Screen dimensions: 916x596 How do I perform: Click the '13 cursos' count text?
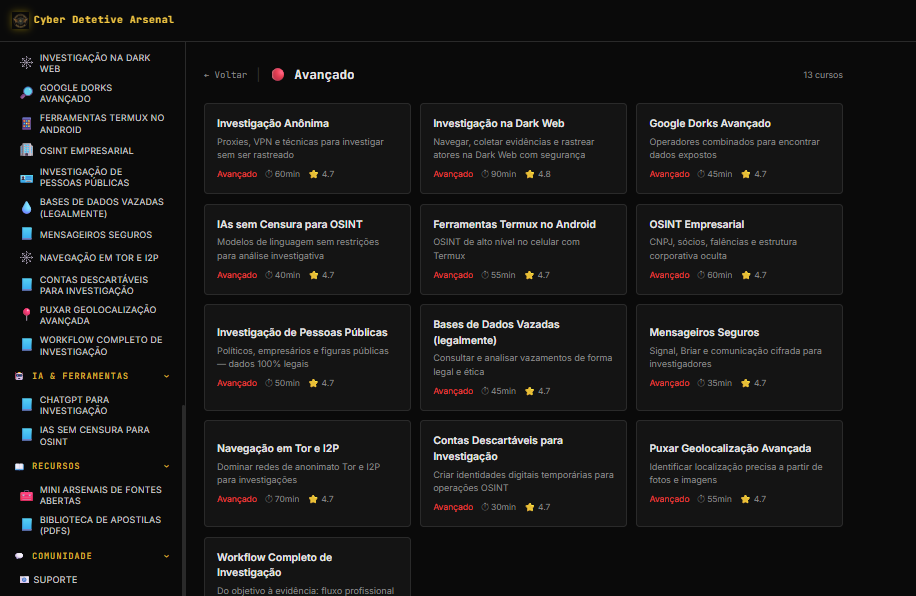823,75
